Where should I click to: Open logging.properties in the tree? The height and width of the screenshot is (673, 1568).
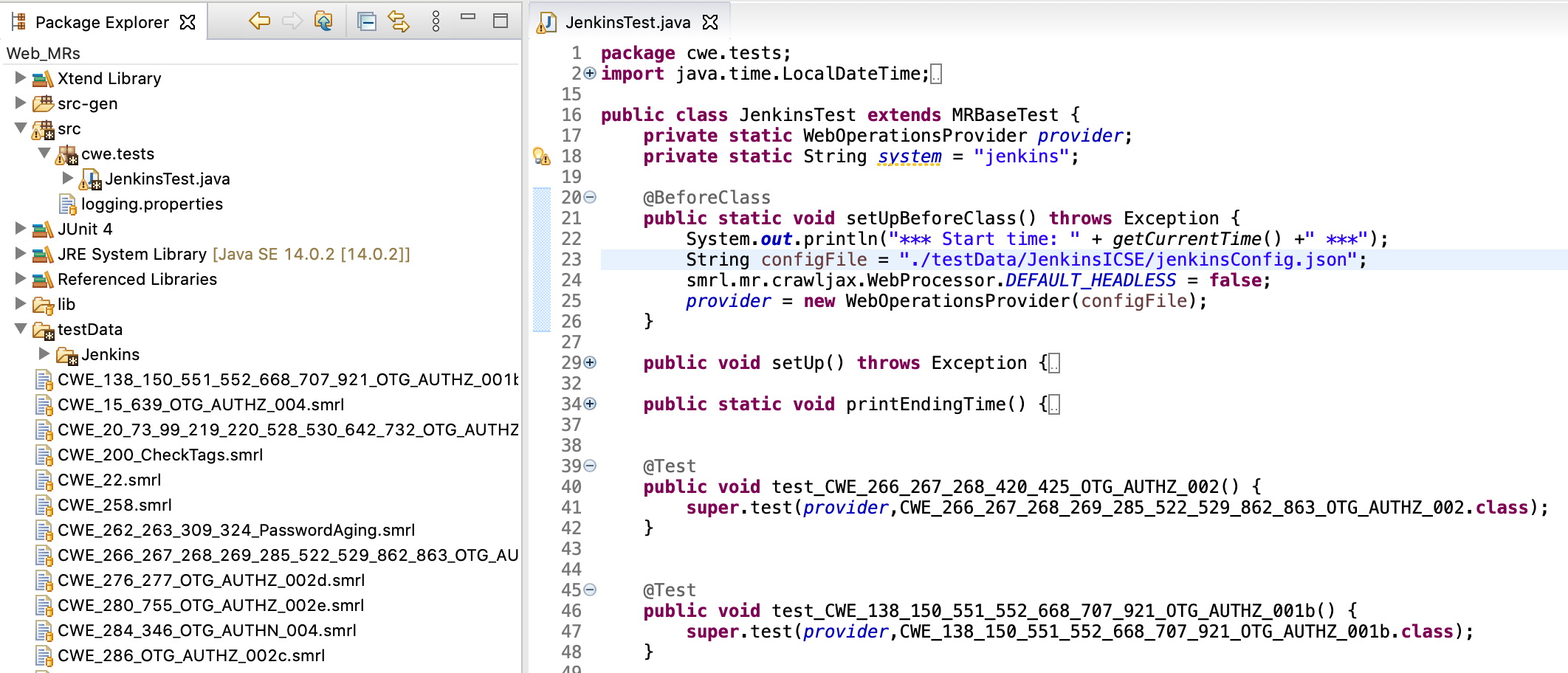151,204
